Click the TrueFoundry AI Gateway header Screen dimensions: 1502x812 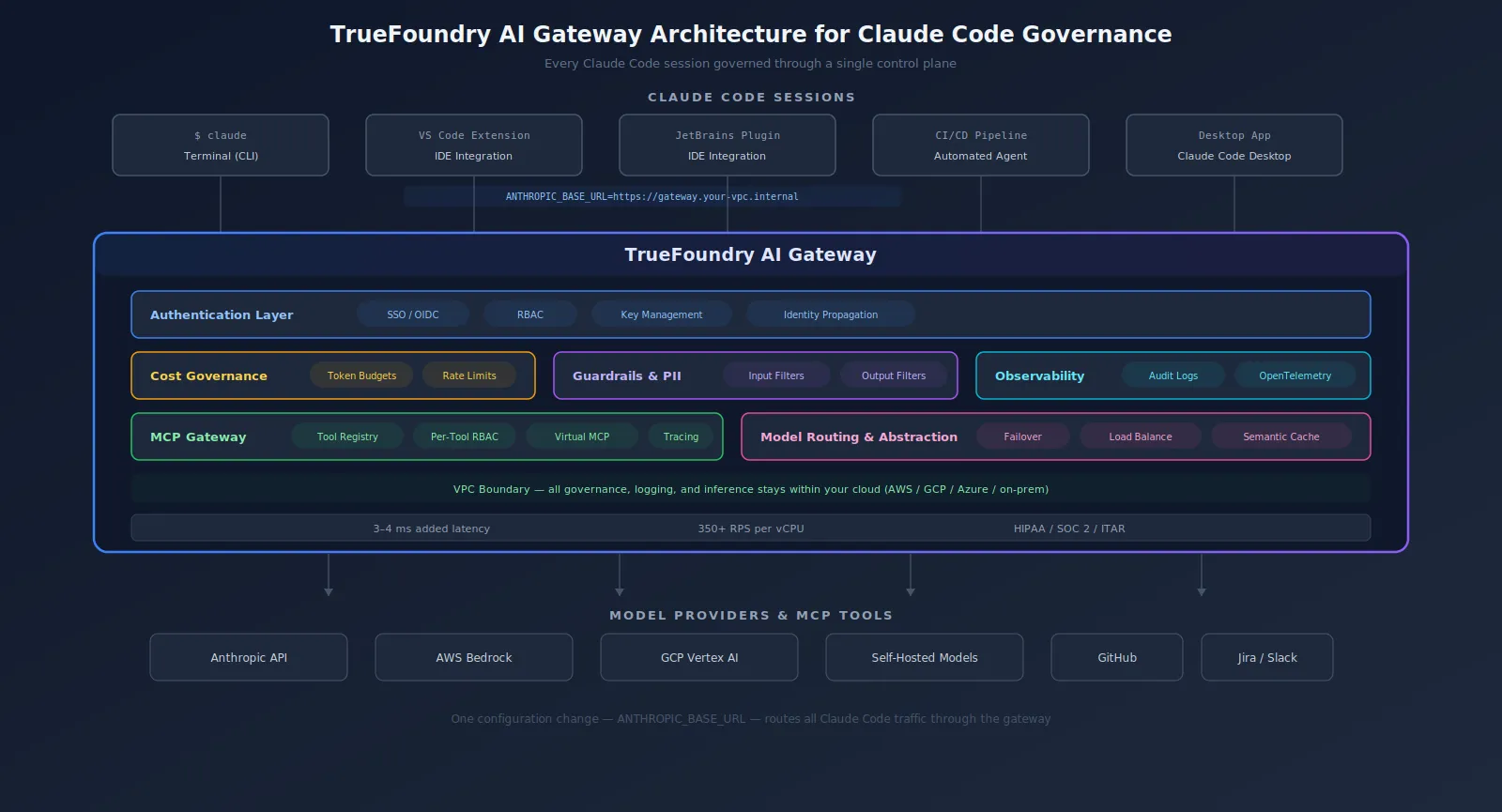[751, 254]
